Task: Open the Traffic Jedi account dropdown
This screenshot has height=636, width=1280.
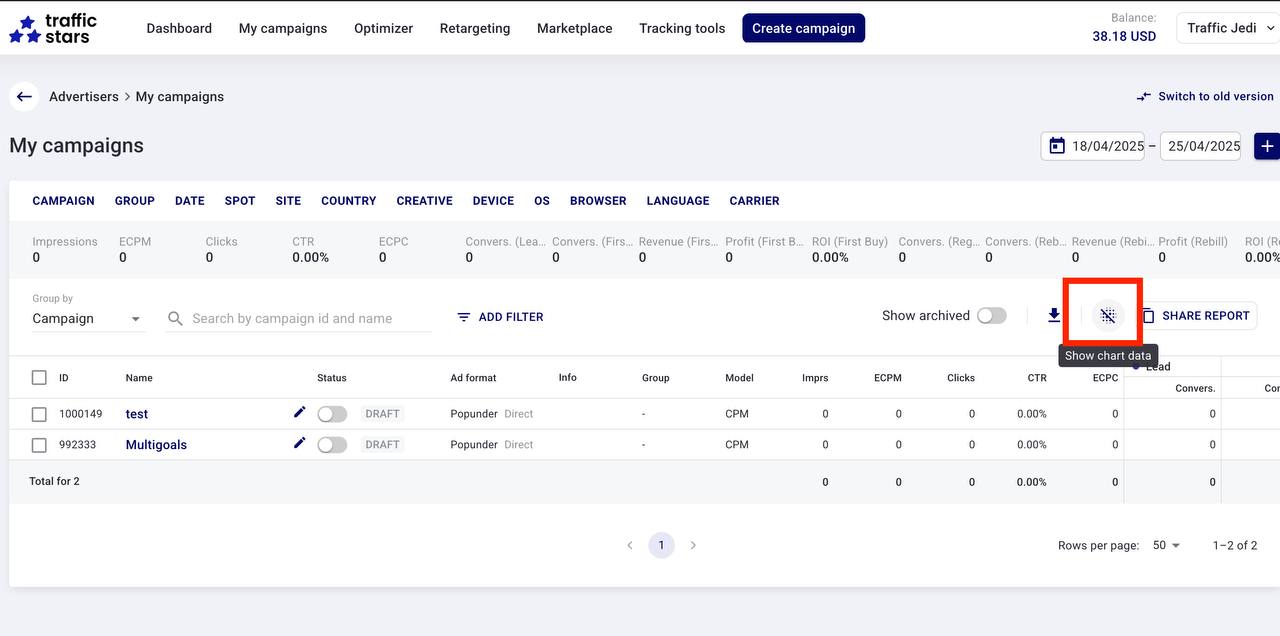Action: click(x=1228, y=28)
